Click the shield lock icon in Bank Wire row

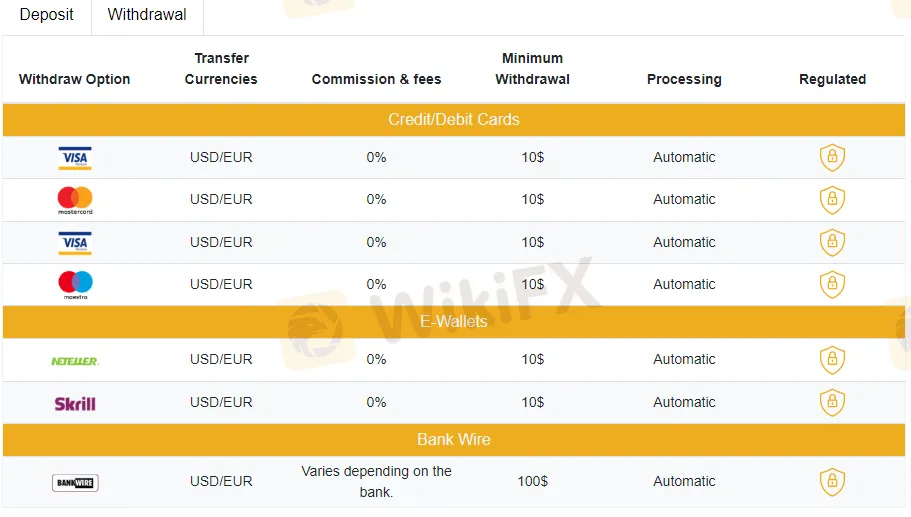click(x=832, y=482)
